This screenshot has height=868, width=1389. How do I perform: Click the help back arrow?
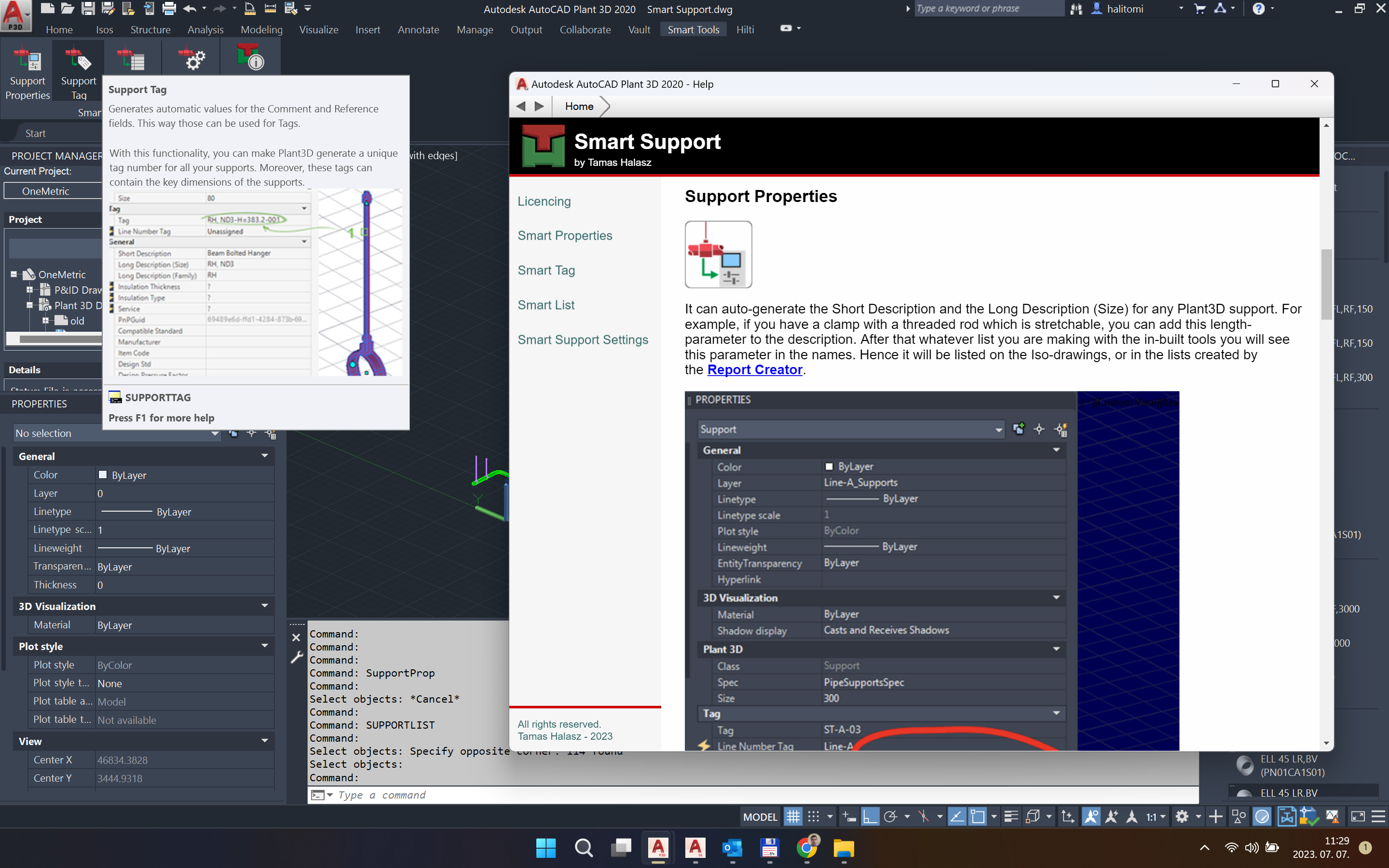521,106
